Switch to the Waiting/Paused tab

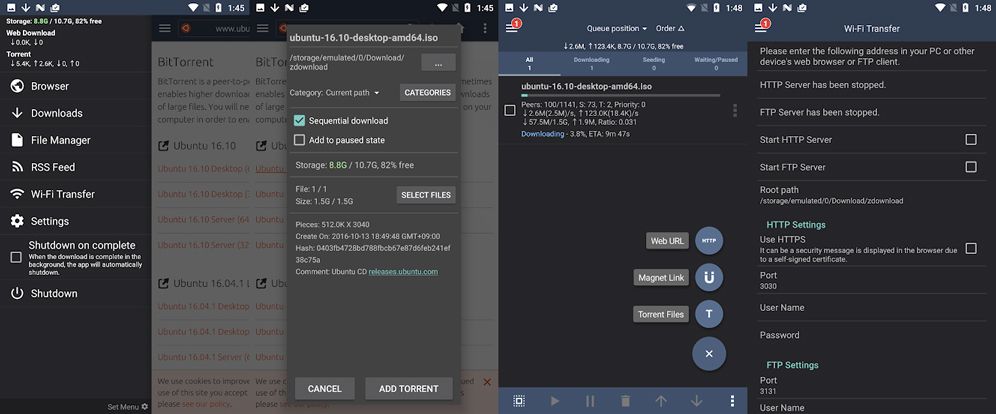click(x=716, y=63)
